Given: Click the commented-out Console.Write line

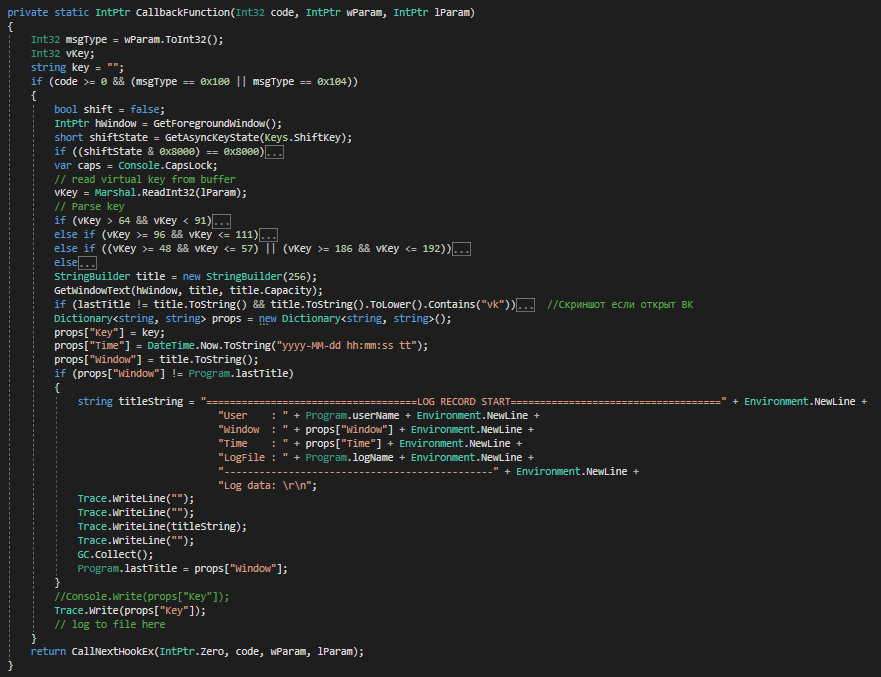Looking at the screenshot, I should click(x=142, y=596).
